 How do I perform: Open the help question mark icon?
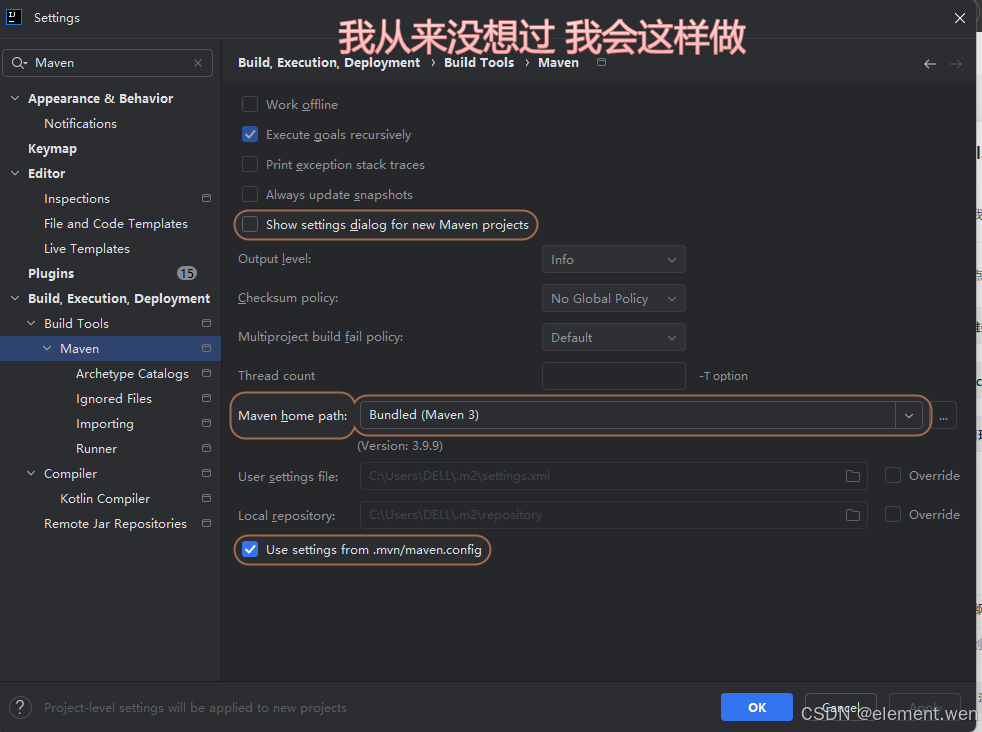[20, 707]
